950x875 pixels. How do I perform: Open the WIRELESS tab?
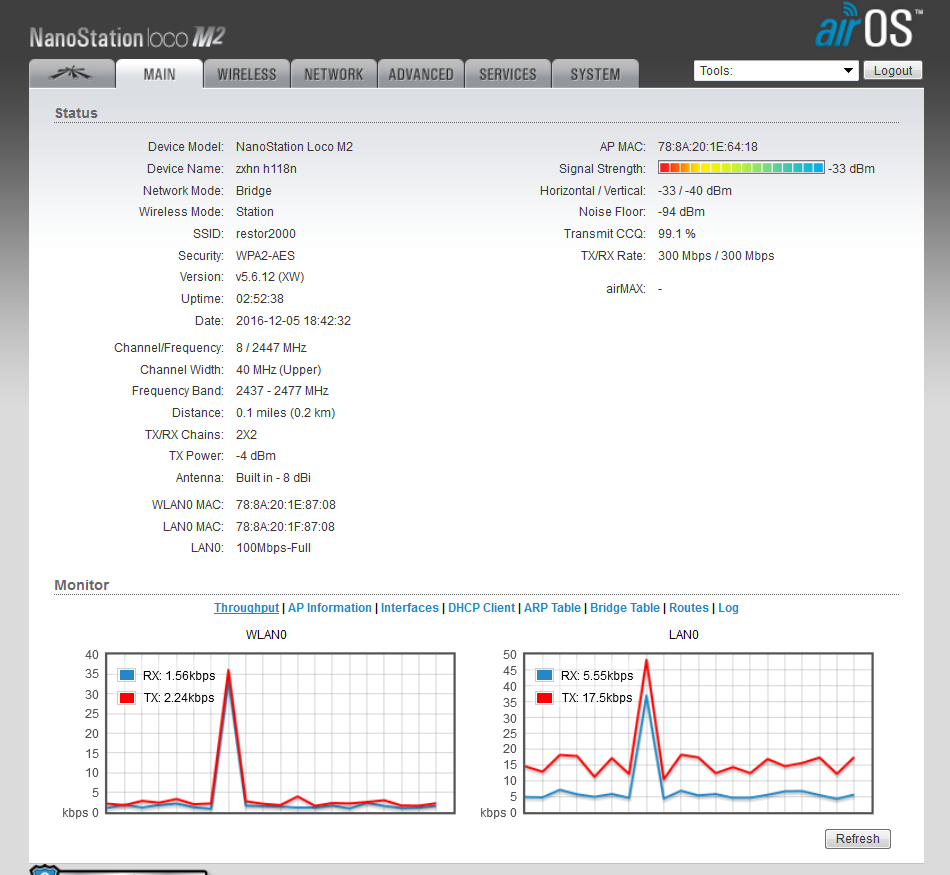[x=247, y=74]
